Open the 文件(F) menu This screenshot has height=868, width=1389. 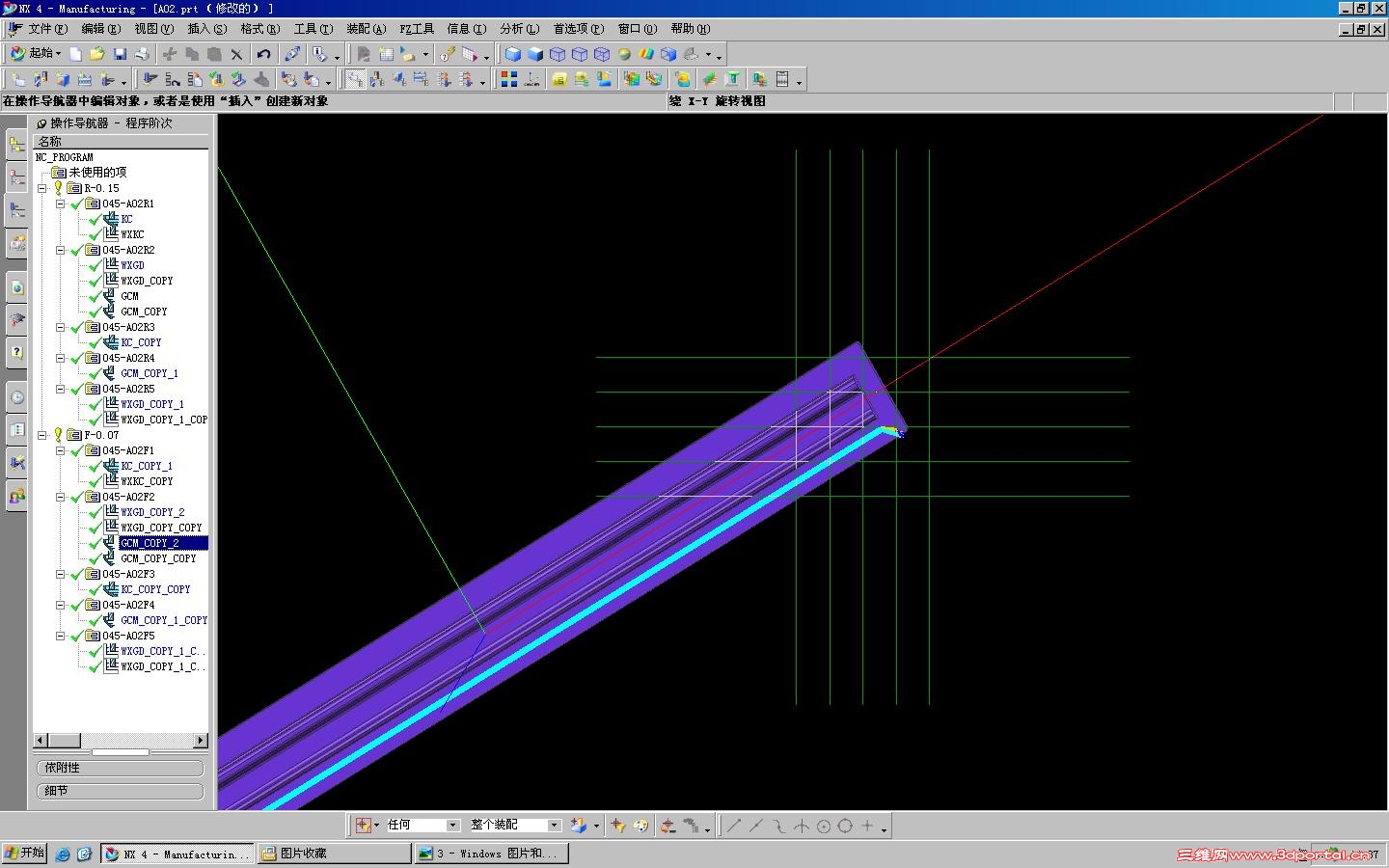tap(47, 29)
